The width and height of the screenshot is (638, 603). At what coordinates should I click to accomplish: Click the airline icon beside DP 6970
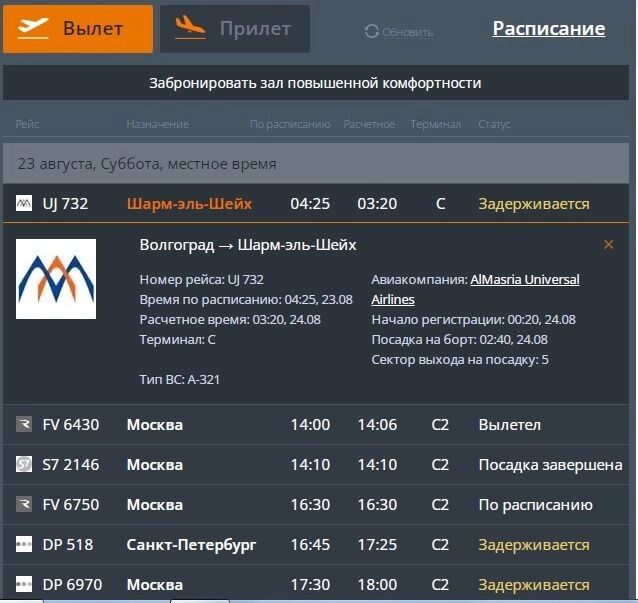[x=24, y=585]
